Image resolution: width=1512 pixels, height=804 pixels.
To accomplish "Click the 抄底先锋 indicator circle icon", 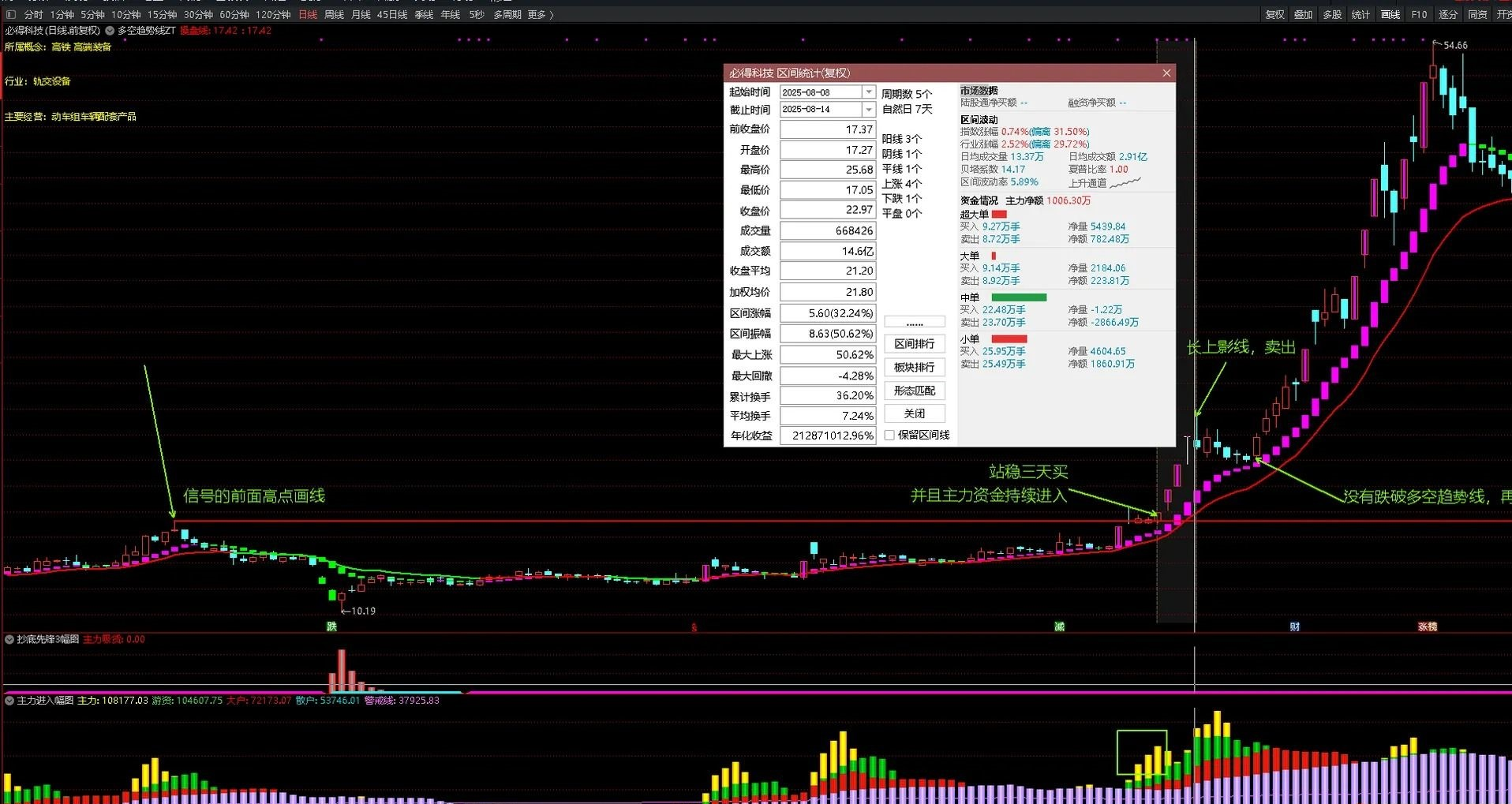I will tap(9, 639).
